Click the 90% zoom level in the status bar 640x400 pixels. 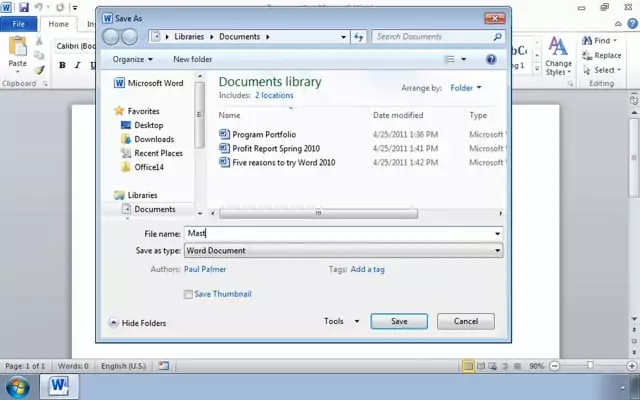click(536, 366)
